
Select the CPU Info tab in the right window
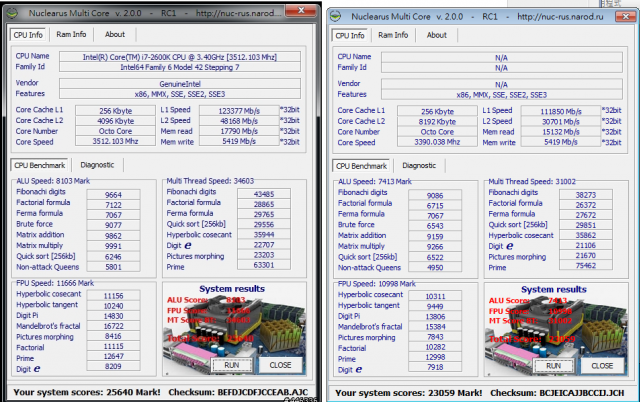350,36
